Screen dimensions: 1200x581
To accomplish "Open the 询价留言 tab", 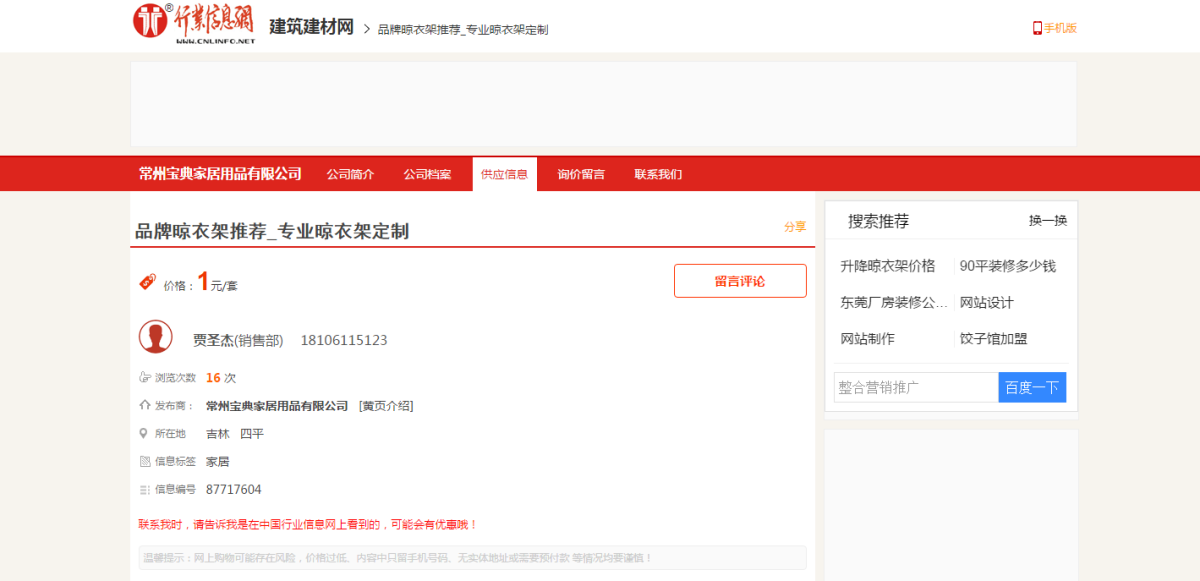I will [580, 173].
